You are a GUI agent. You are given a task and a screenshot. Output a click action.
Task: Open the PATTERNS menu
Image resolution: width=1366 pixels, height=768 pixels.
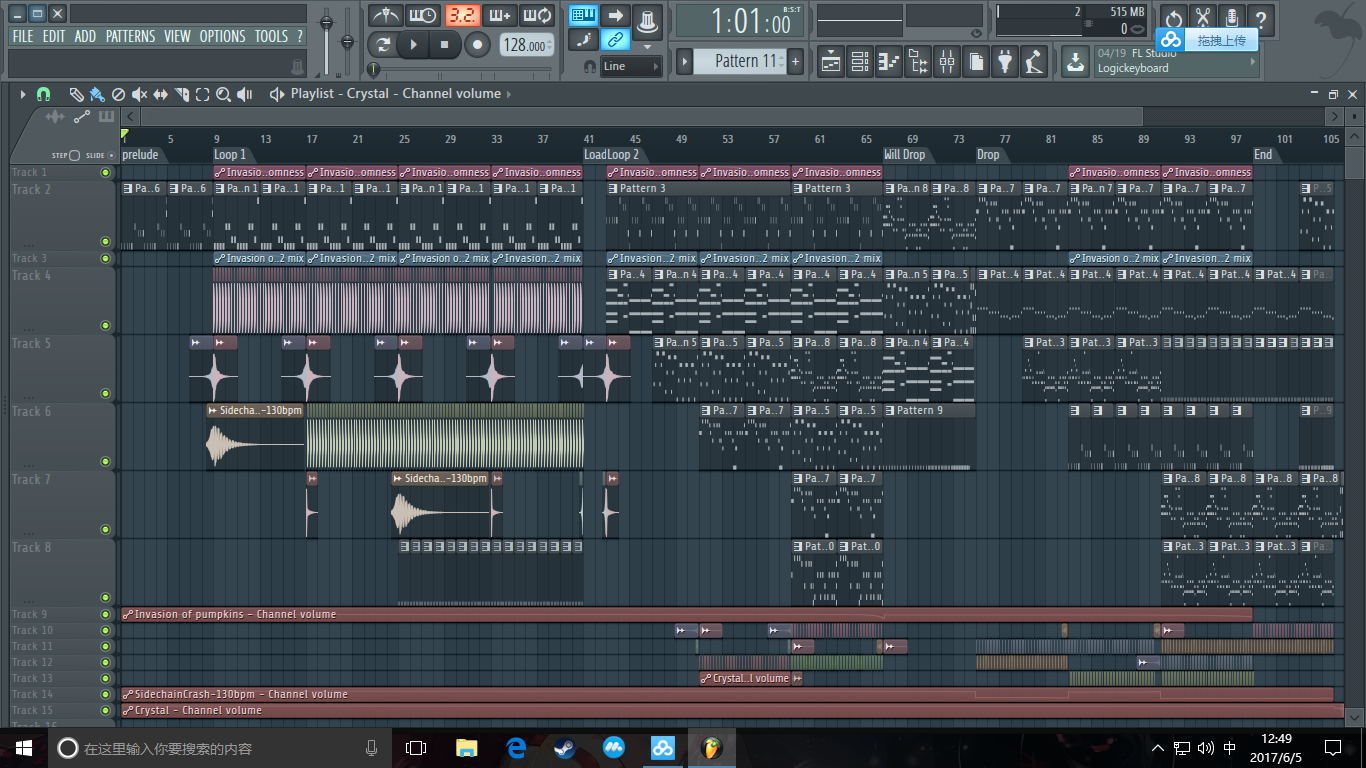click(x=130, y=36)
